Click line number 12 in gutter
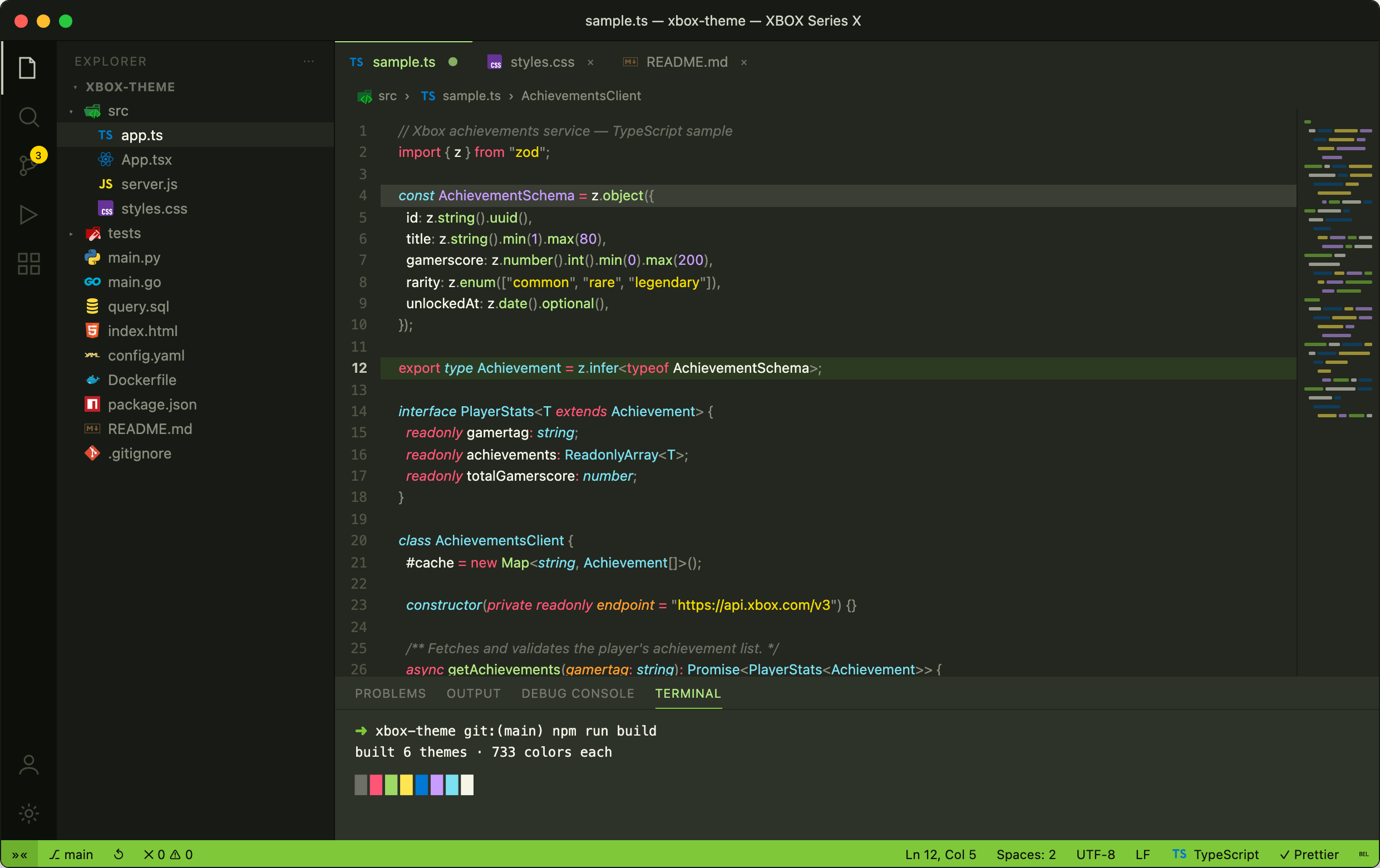The height and width of the screenshot is (868, 1380). (x=359, y=368)
